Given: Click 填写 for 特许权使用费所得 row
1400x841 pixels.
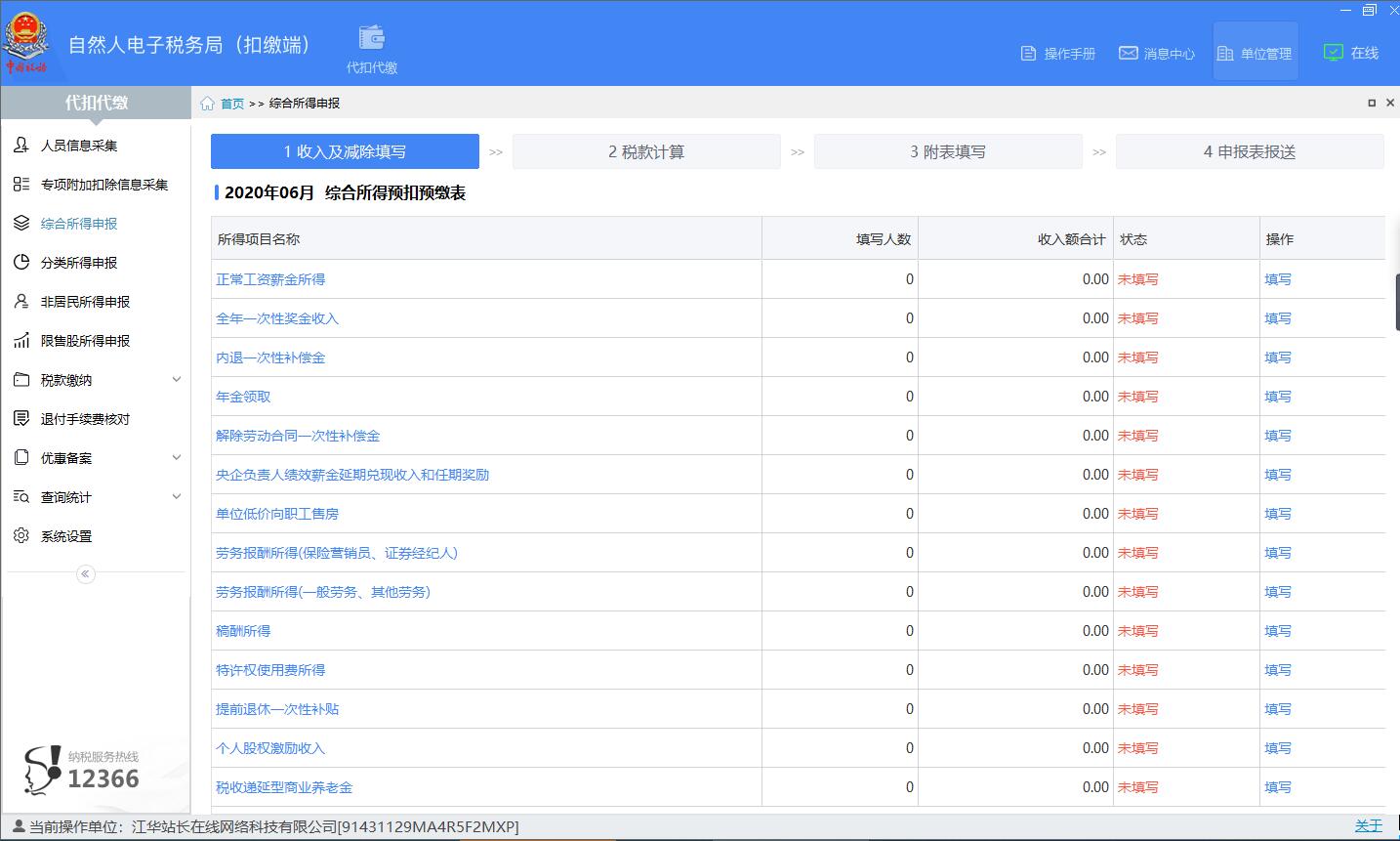Looking at the screenshot, I should (1278, 670).
